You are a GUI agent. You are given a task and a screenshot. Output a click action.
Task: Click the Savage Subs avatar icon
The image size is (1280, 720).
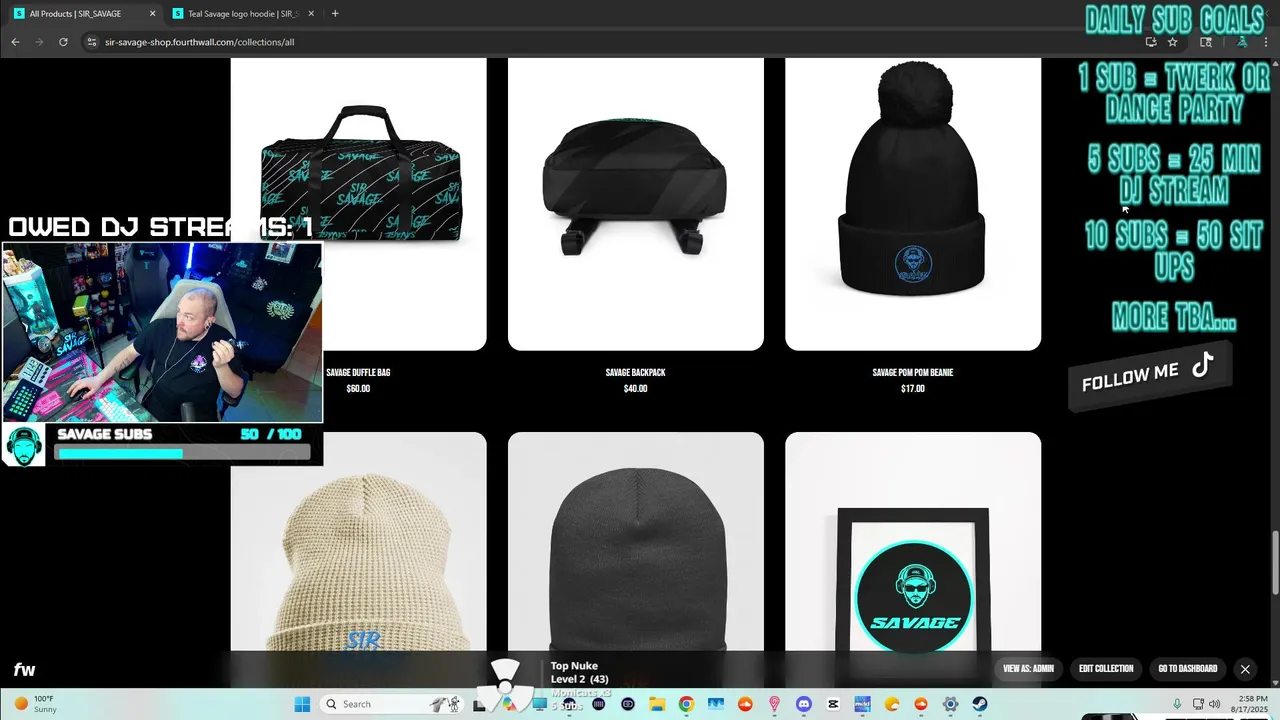click(x=24, y=446)
